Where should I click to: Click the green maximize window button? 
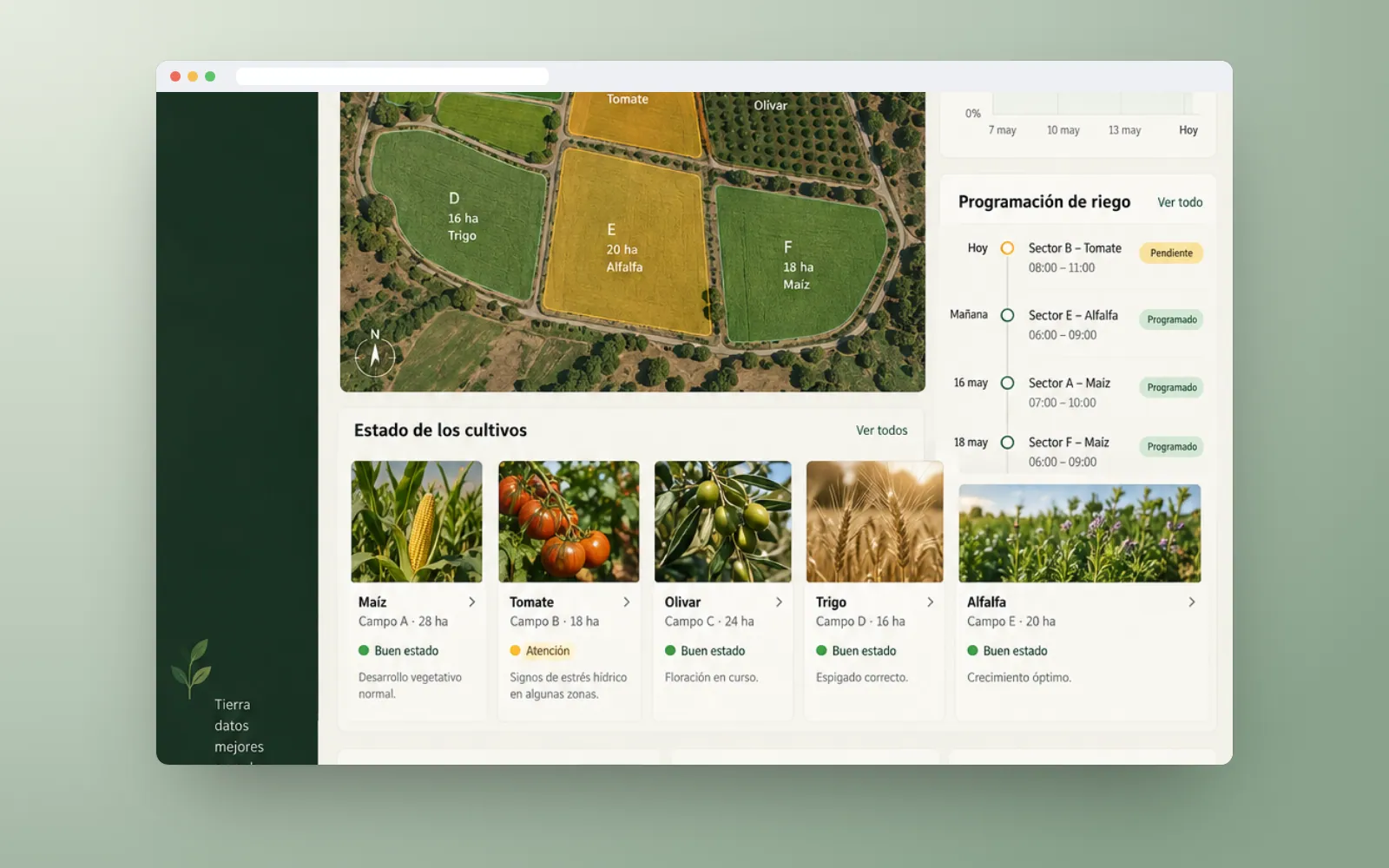point(210,76)
